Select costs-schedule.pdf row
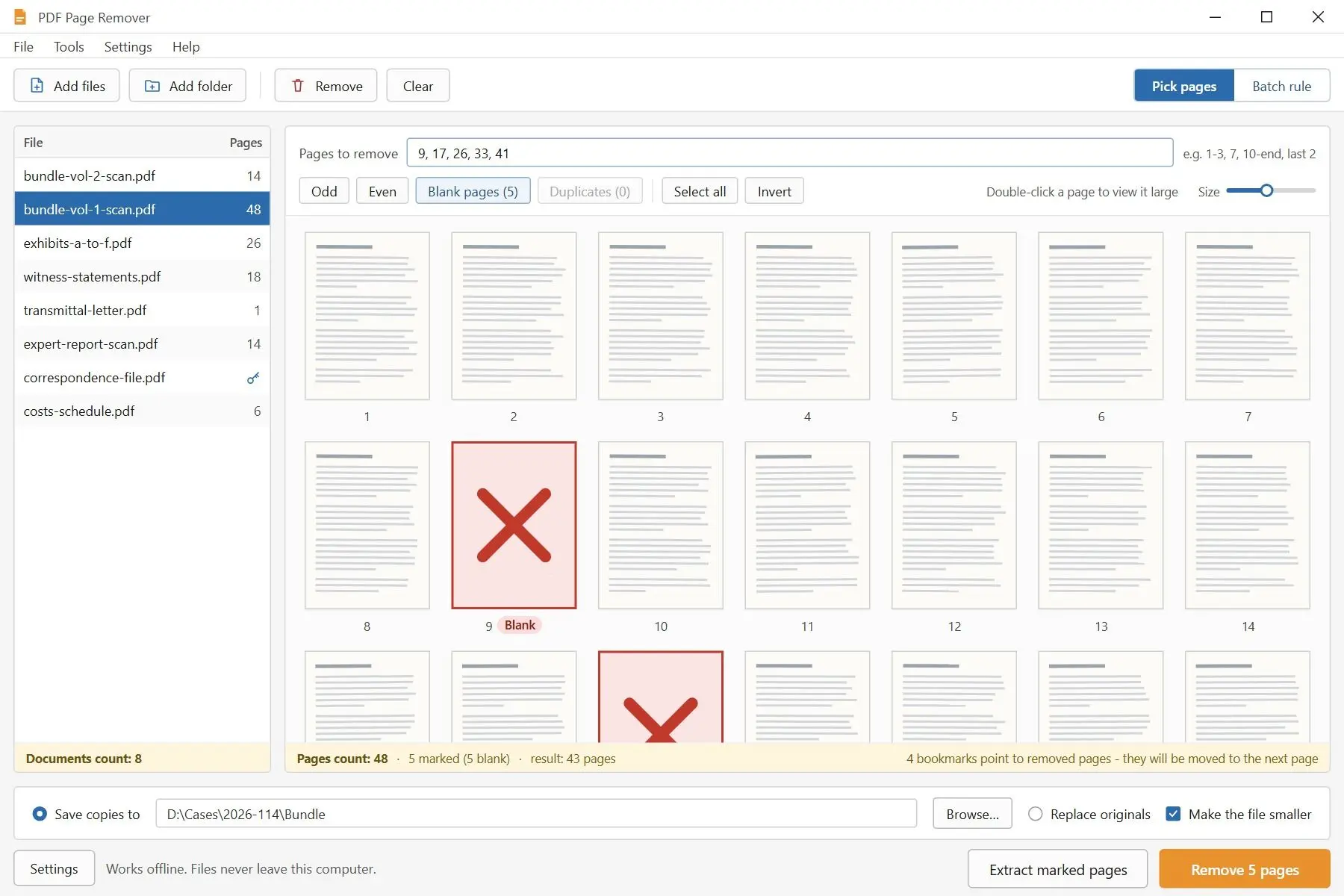Viewport: 1344px width, 896px height. 142,411
